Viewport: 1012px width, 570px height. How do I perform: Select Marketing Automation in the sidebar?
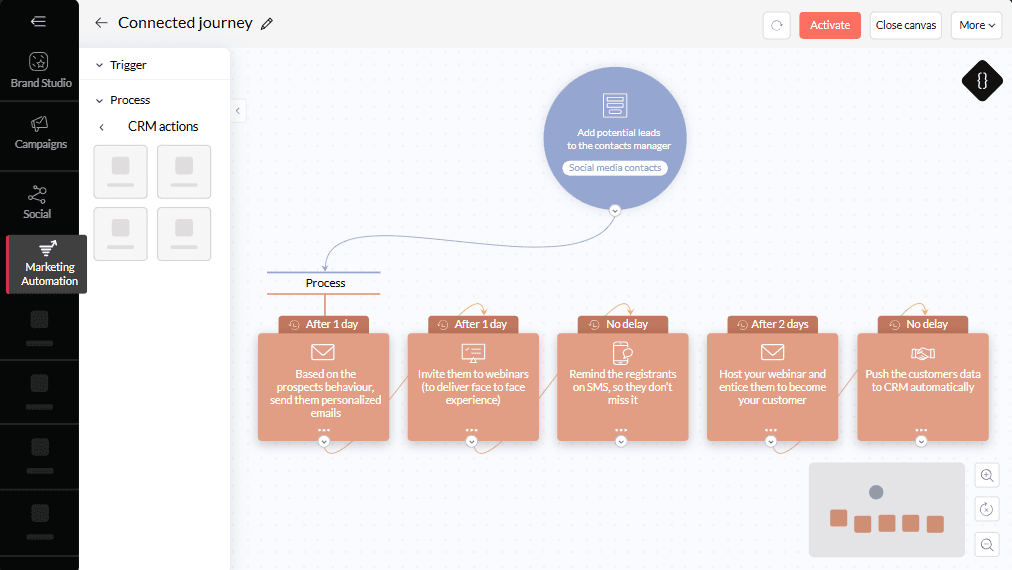pyautogui.click(x=48, y=264)
